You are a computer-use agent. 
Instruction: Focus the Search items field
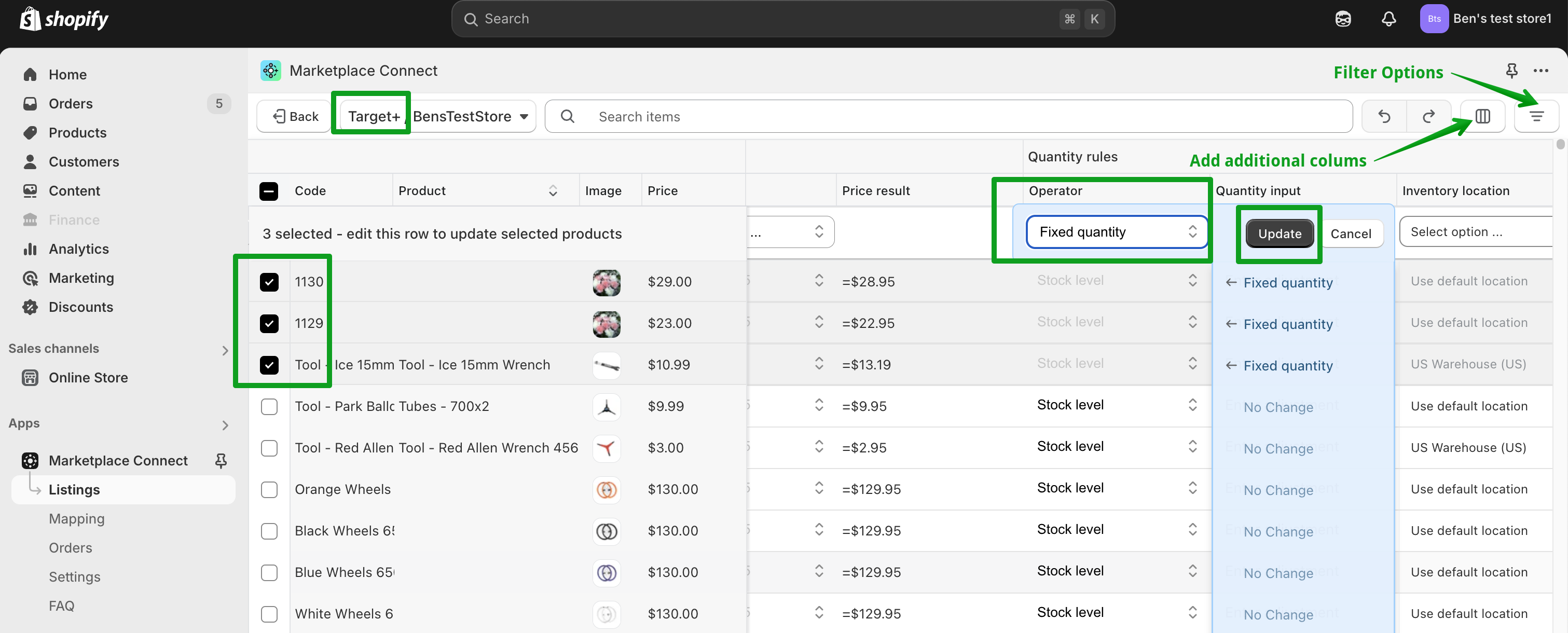pyautogui.click(x=948, y=116)
